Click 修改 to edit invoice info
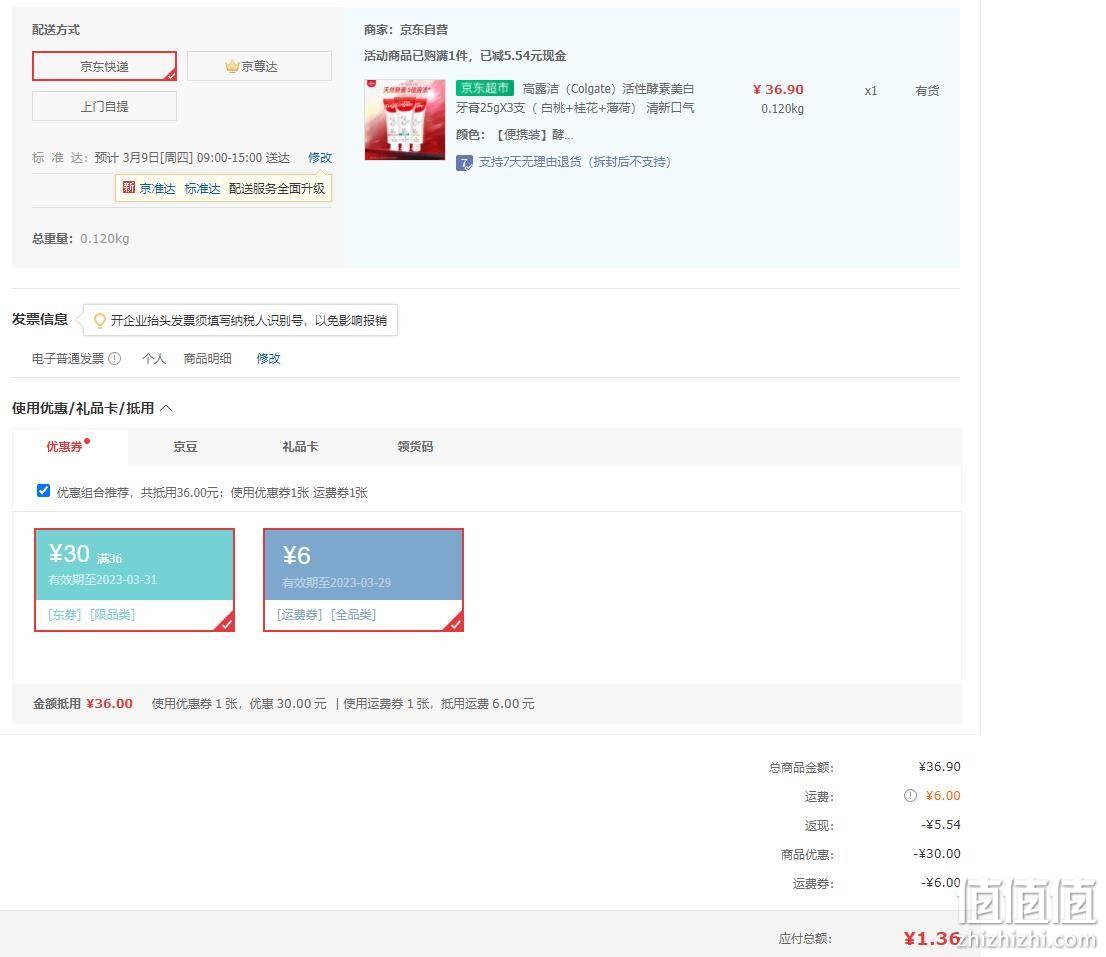 268,358
